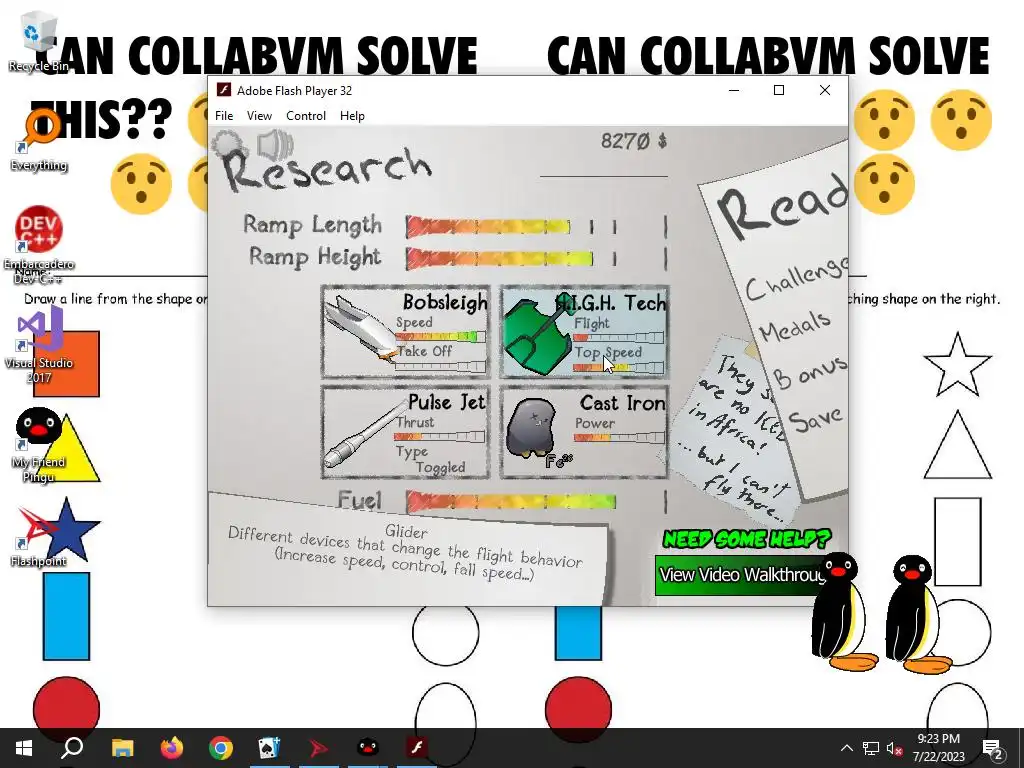
Task: Open Everything search desktop shortcut
Action: pos(39,140)
